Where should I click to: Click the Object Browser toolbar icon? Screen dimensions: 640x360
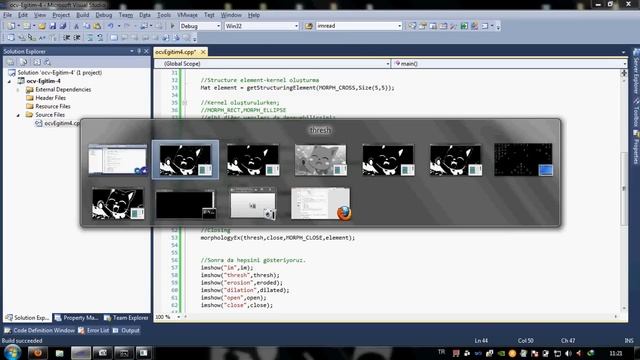(x=443, y=26)
